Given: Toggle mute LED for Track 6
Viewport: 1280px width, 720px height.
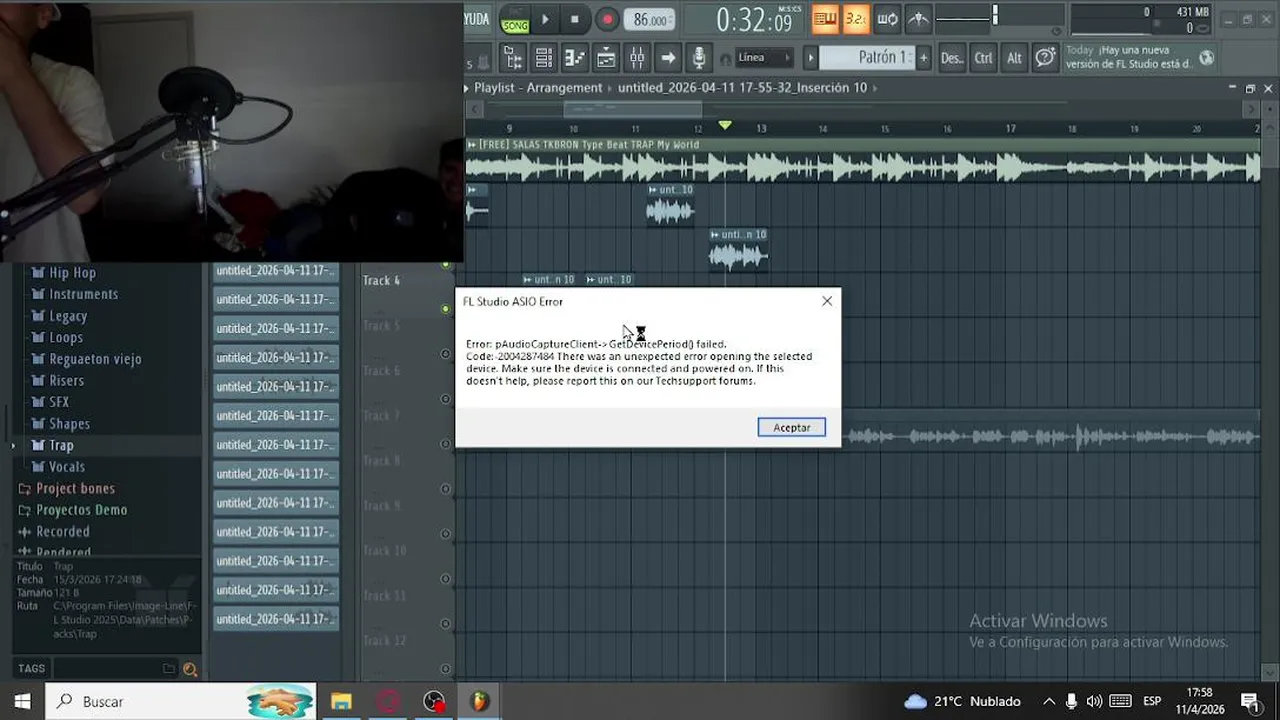Looking at the screenshot, I should pos(446,399).
